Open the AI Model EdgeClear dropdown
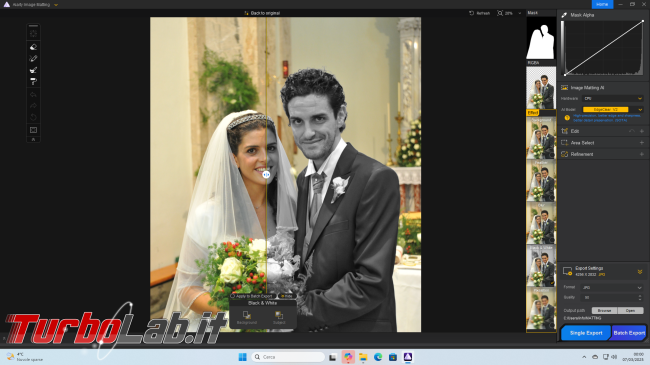This screenshot has height=365, width=650. pyautogui.click(x=613, y=110)
